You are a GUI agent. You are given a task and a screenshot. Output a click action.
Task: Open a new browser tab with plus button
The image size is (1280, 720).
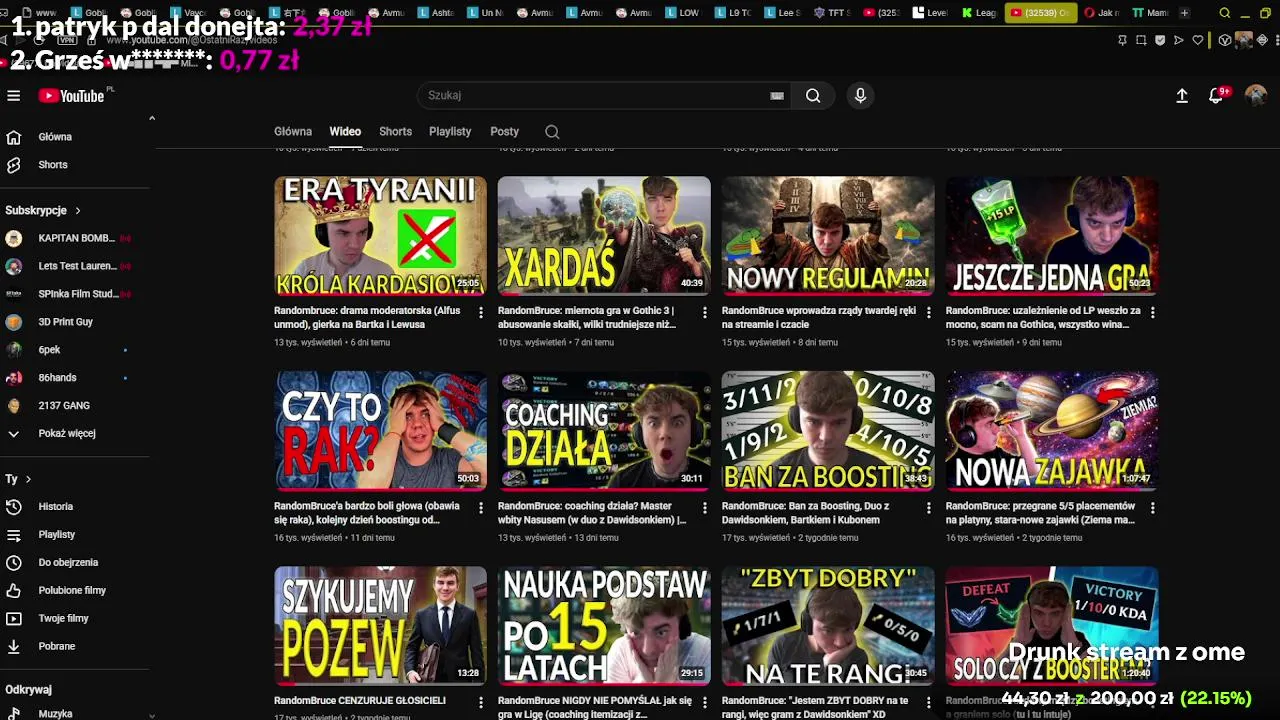point(1184,13)
